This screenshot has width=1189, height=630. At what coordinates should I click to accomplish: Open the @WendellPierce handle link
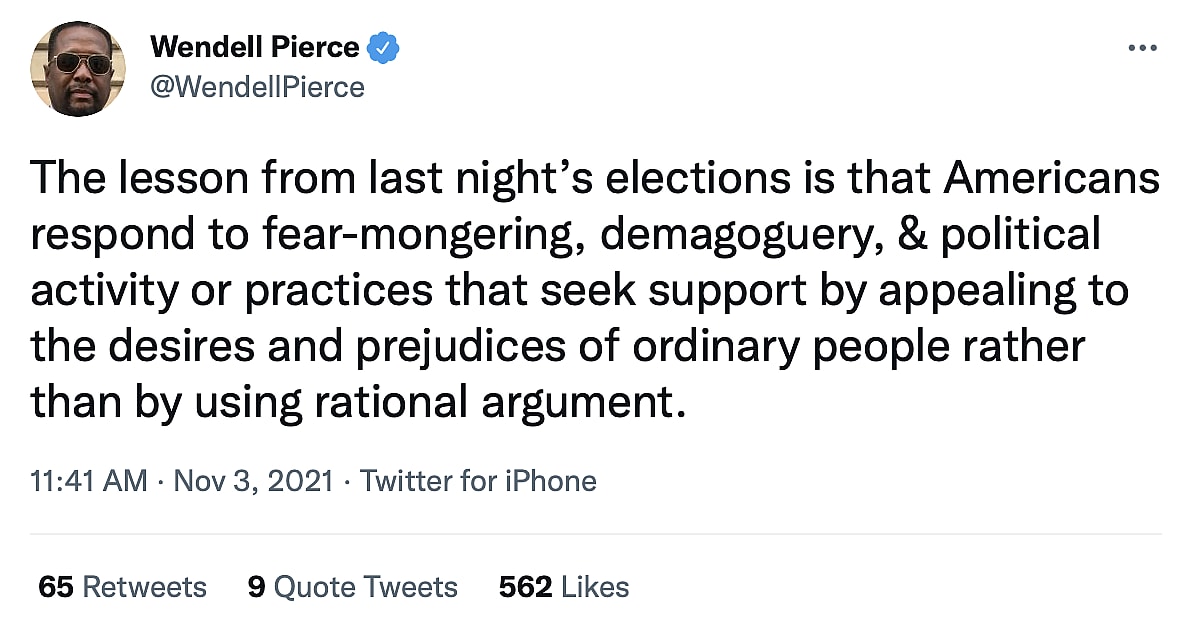tap(257, 87)
